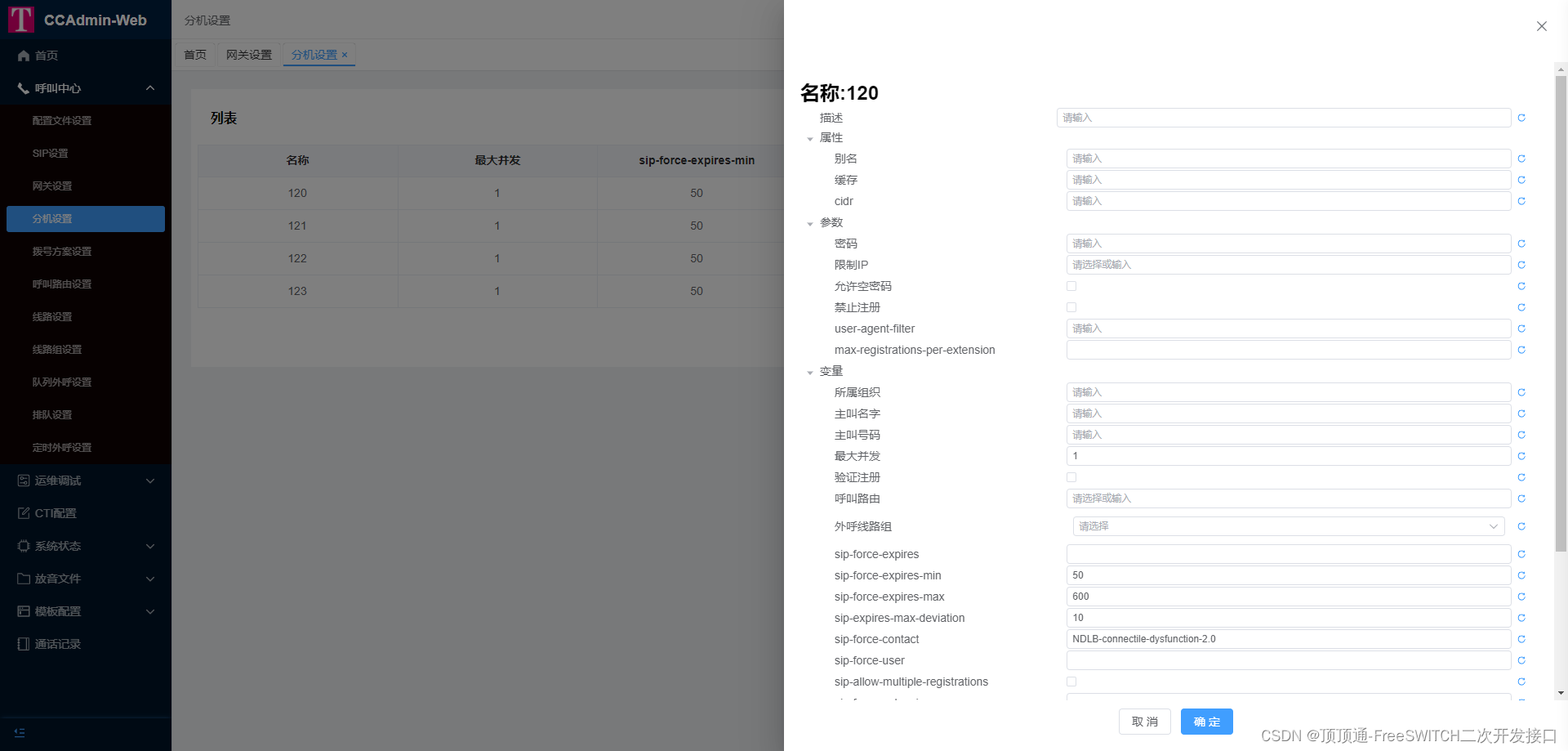Viewport: 1568px width, 751px height.
Task: Open the 外呼线路组 dropdown
Action: click(1288, 526)
